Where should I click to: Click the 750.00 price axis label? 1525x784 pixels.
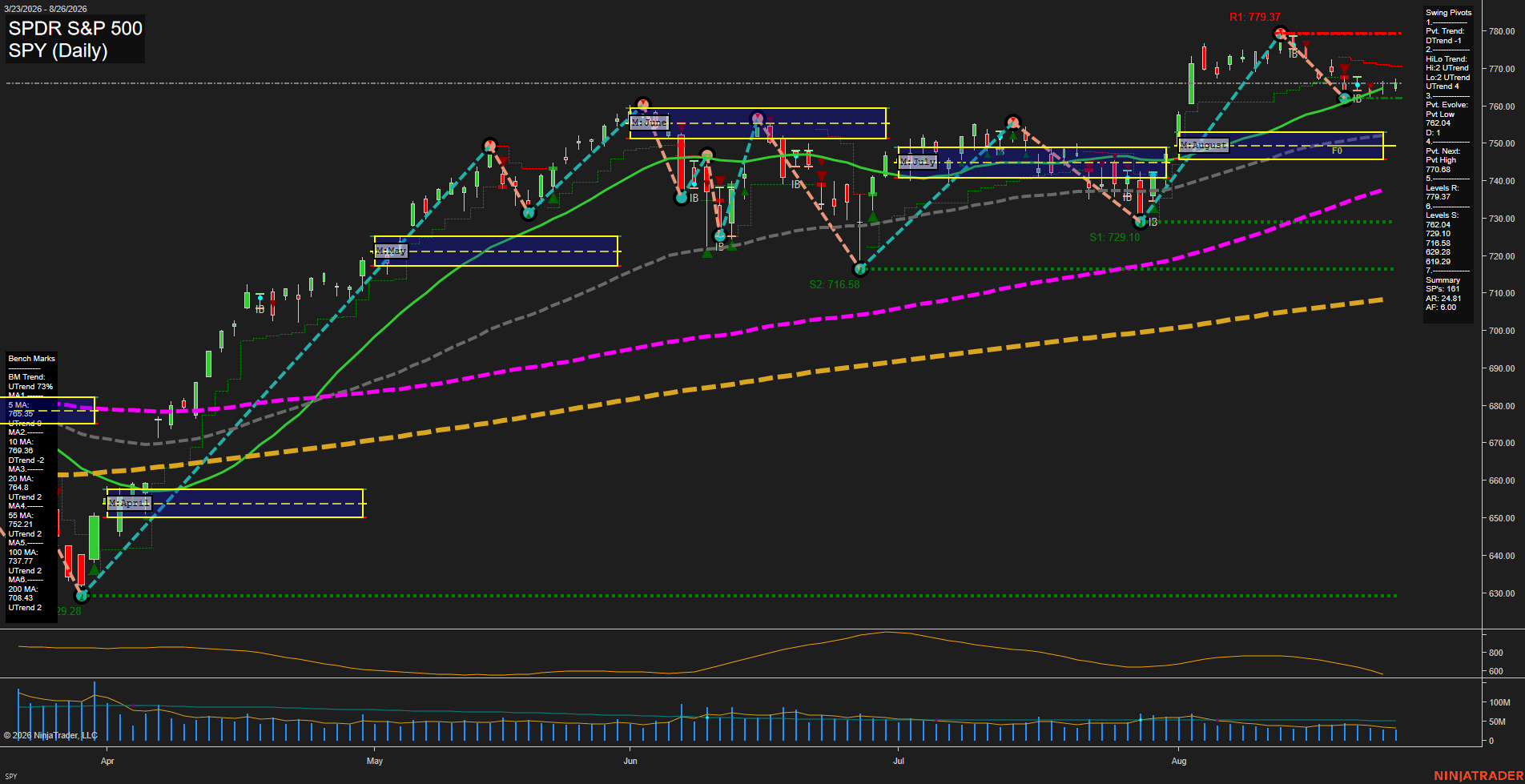point(1501,143)
